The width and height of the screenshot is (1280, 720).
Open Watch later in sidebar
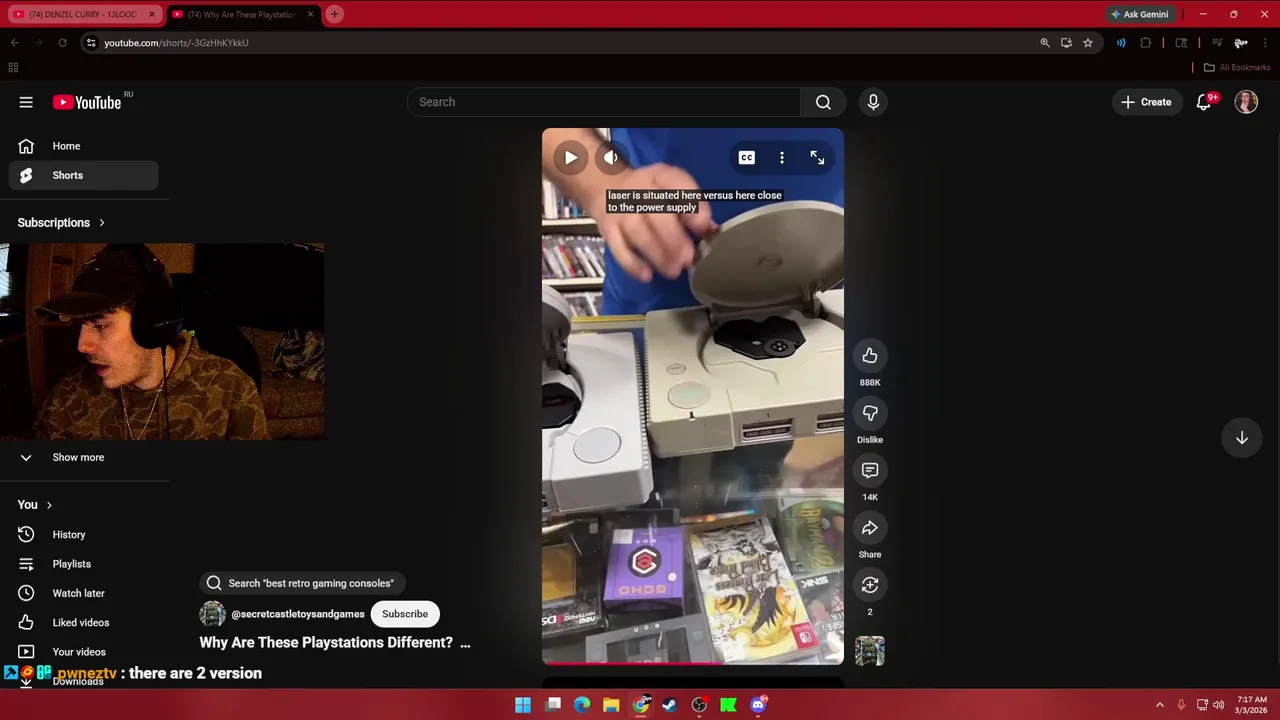84,593
